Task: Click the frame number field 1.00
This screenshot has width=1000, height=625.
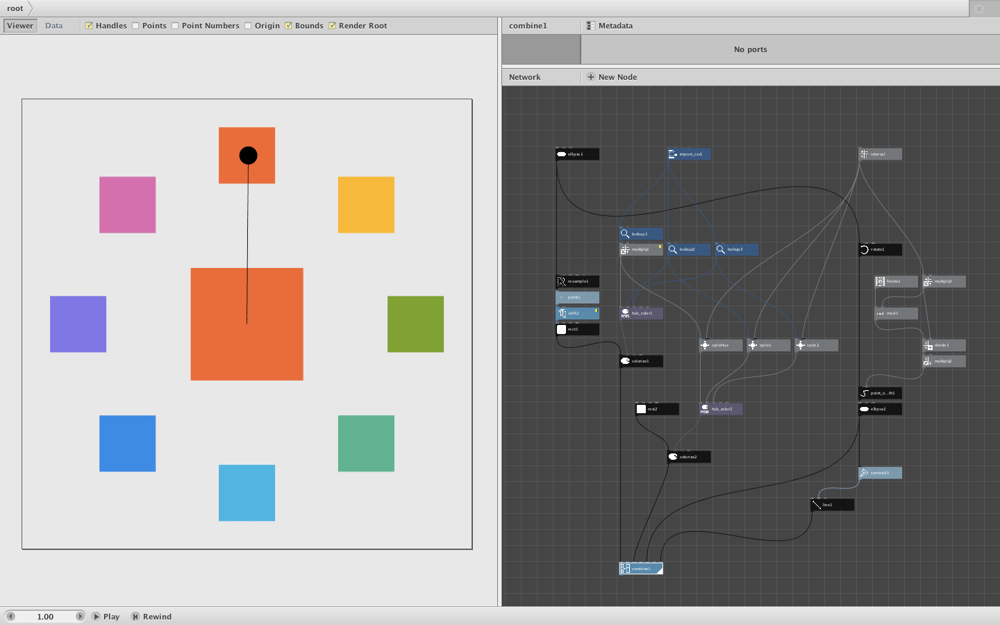Action: (x=45, y=617)
